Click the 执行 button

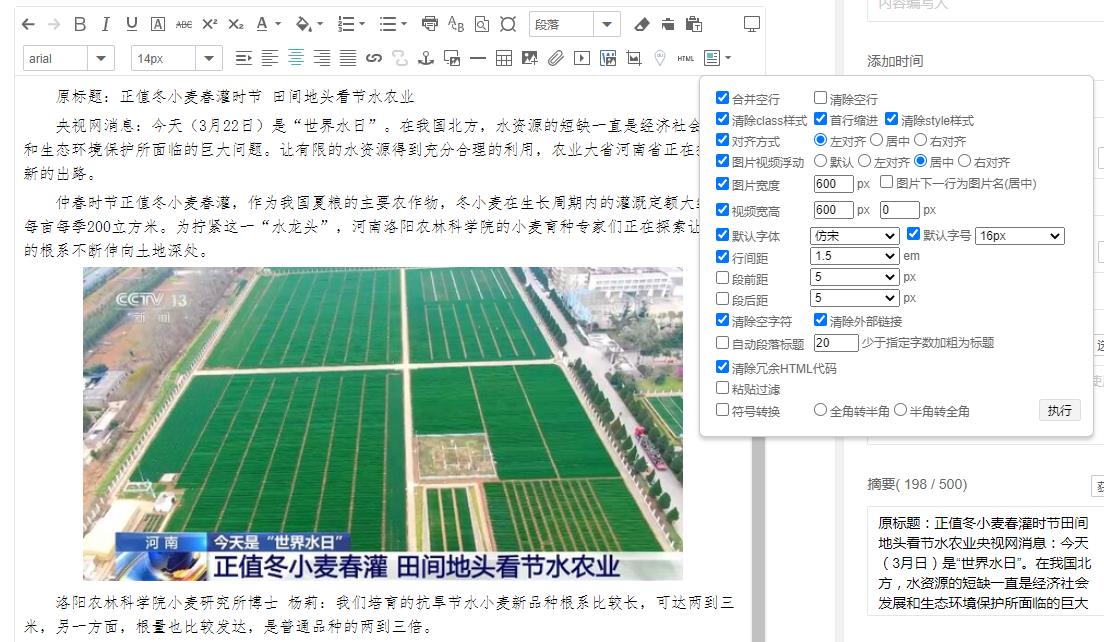[x=1060, y=410]
